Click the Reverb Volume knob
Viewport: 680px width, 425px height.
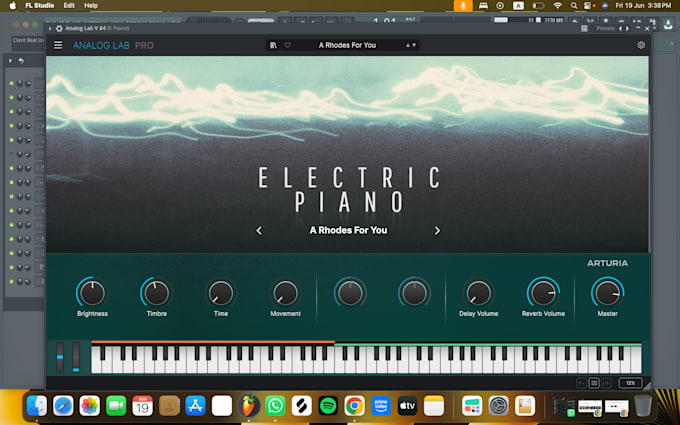pos(543,293)
